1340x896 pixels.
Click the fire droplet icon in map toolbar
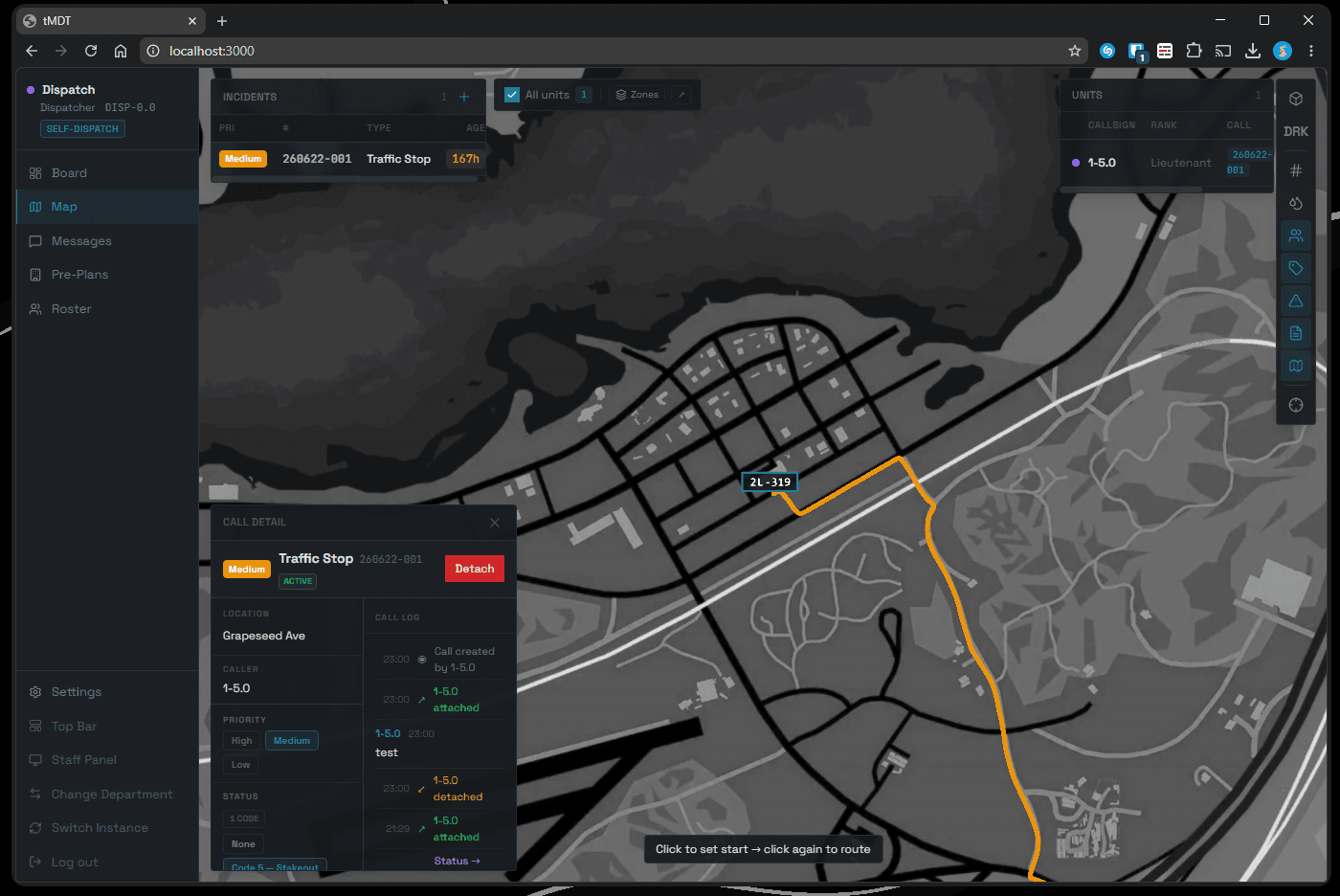coord(1296,203)
